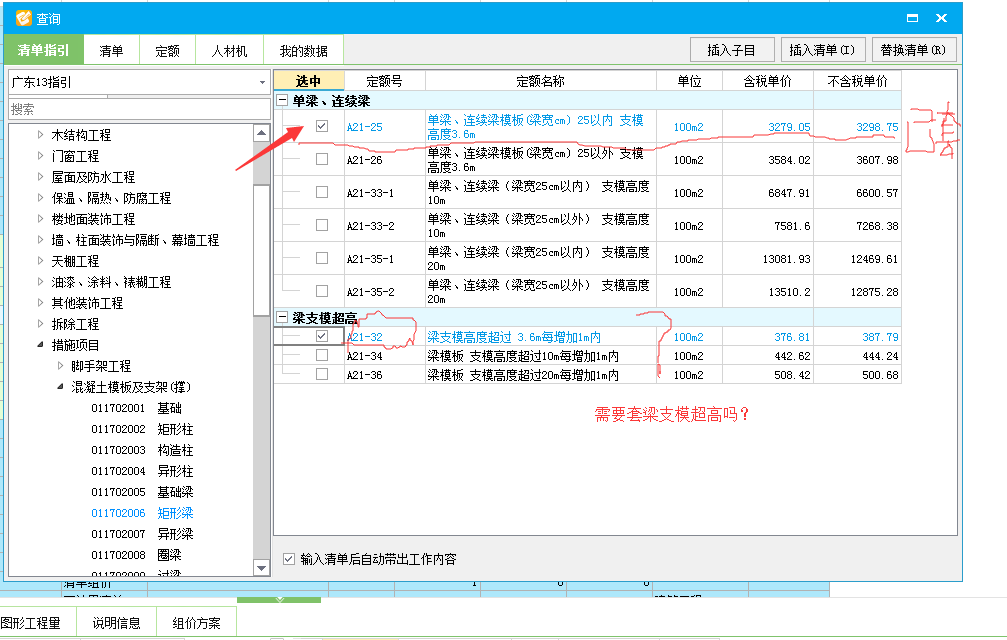Uncheck the A21-32 row checkbox
This screenshot has width=1007, height=640.
click(x=322, y=336)
